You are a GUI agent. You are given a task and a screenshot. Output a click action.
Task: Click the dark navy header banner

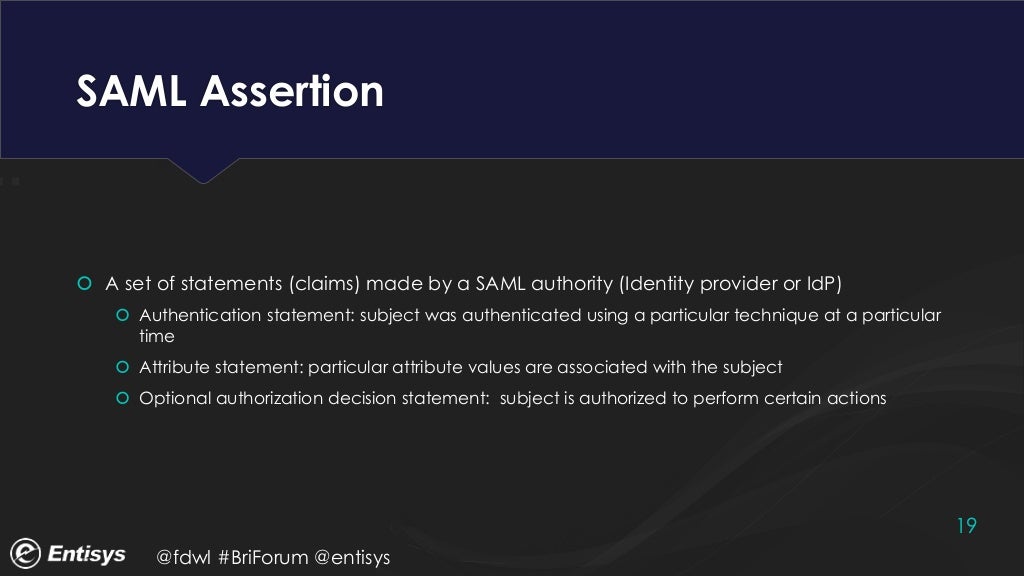pyautogui.click(x=512, y=79)
